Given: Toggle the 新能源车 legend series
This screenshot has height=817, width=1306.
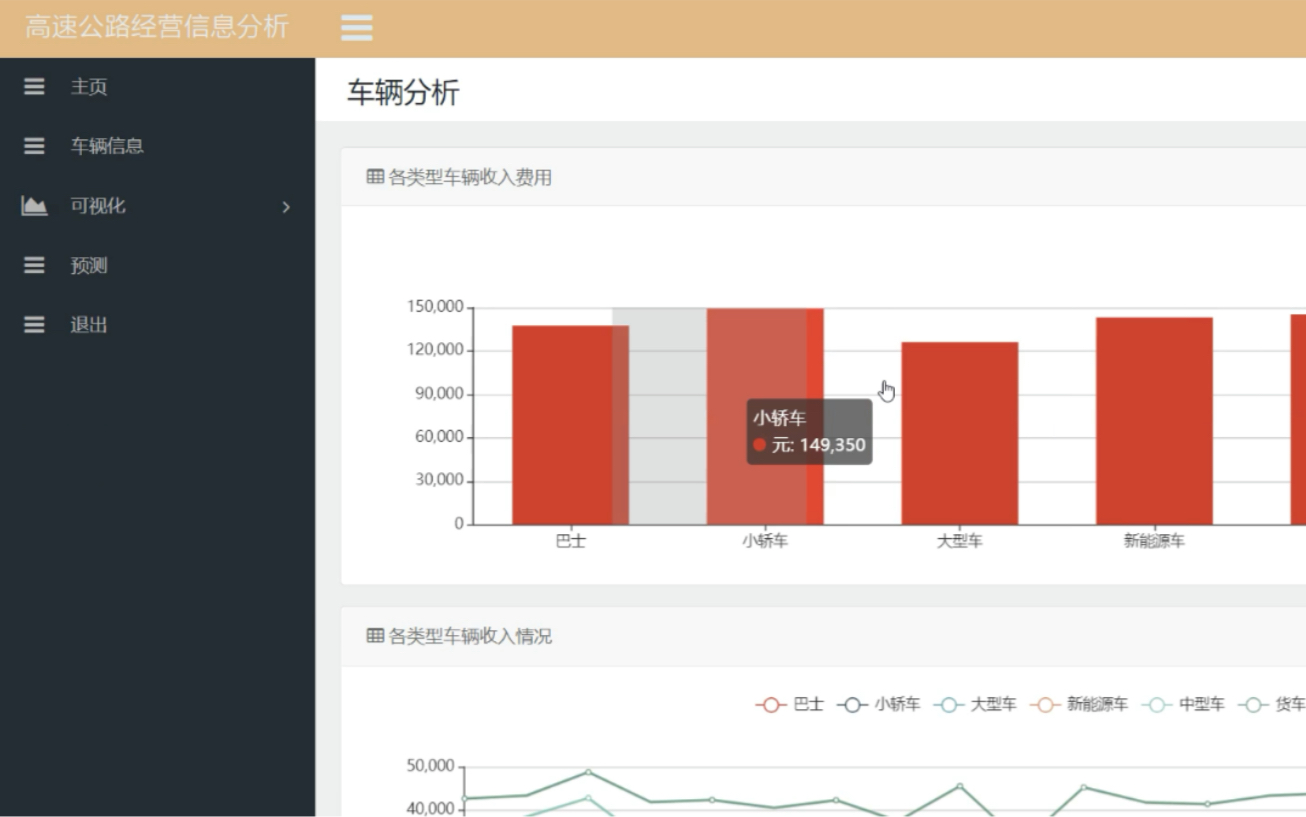Looking at the screenshot, I should click(x=1078, y=705).
